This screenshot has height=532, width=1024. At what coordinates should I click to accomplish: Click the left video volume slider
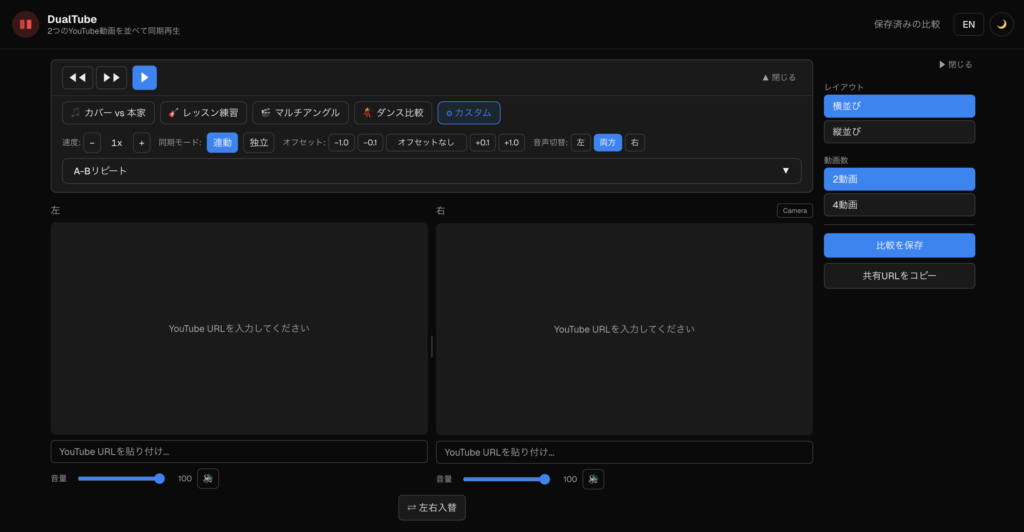point(120,479)
